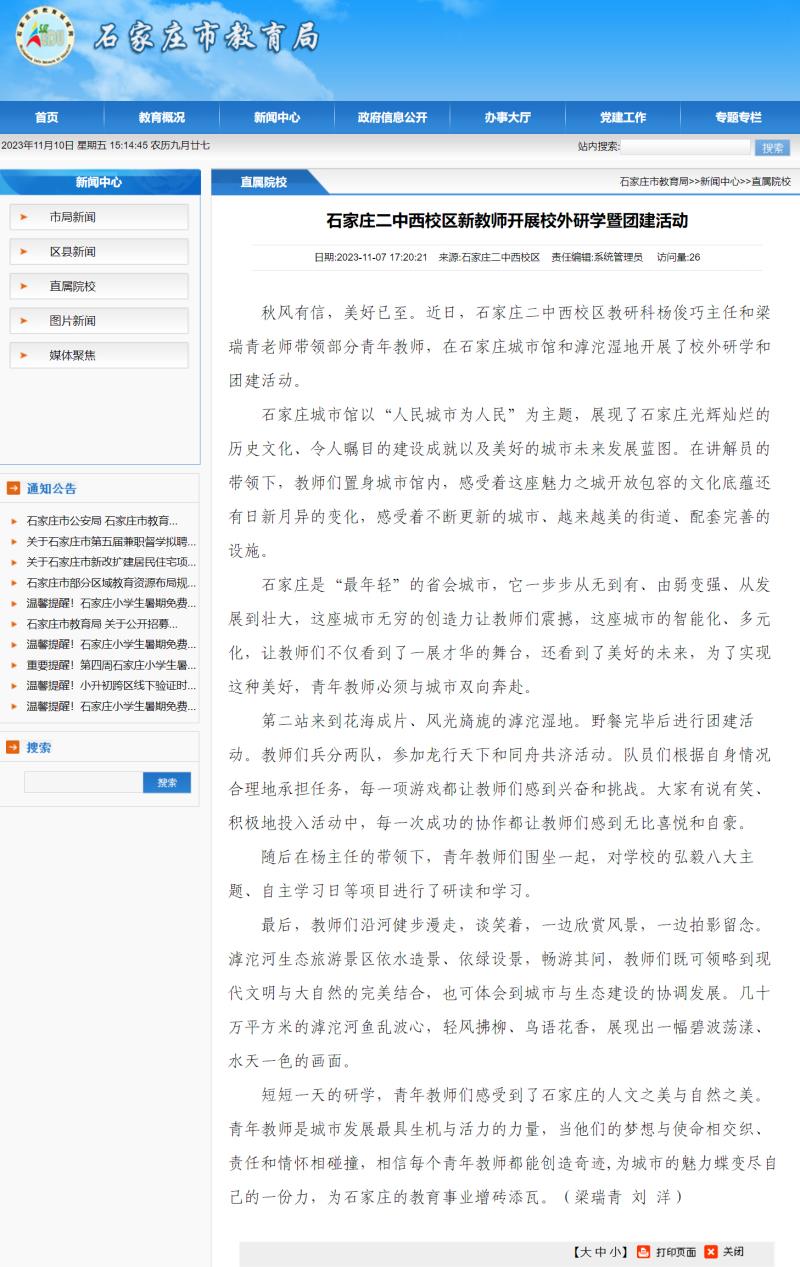Click orange arrow icon beside 通知公告

point(13,488)
